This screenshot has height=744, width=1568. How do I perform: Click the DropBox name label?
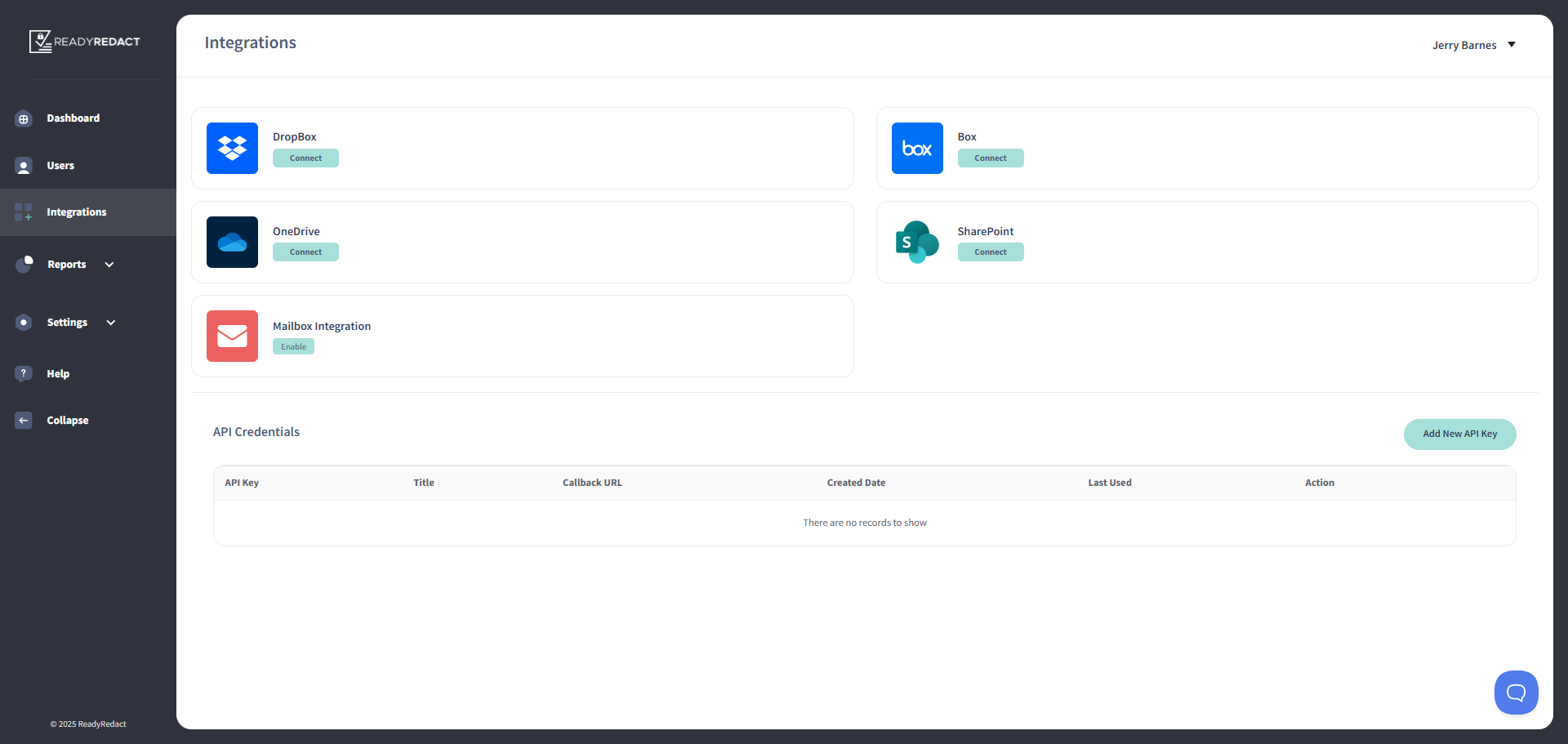(x=295, y=137)
